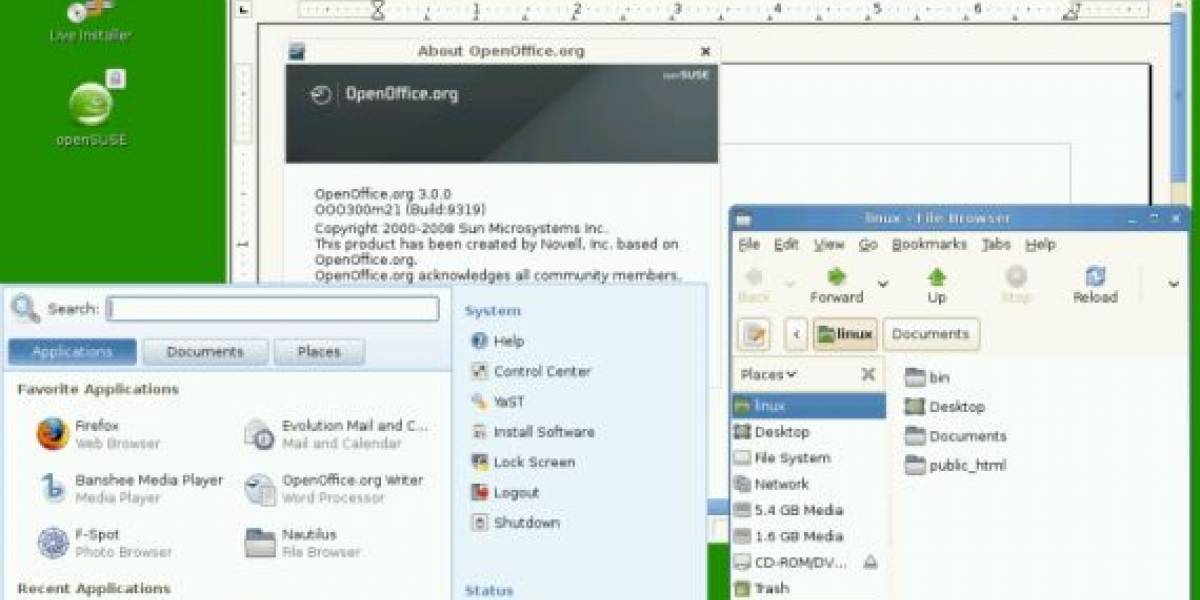Open the File menu in File Browser

pos(749,244)
